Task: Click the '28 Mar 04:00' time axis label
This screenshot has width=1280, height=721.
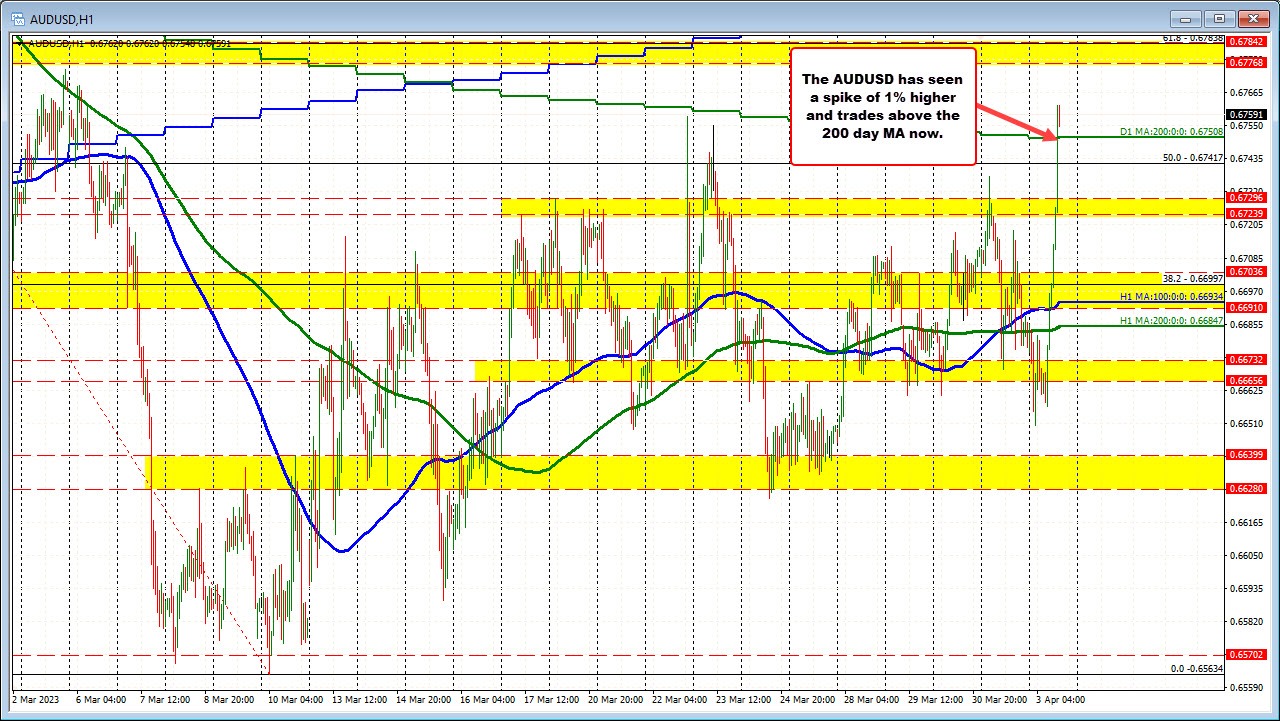Action: [870, 701]
